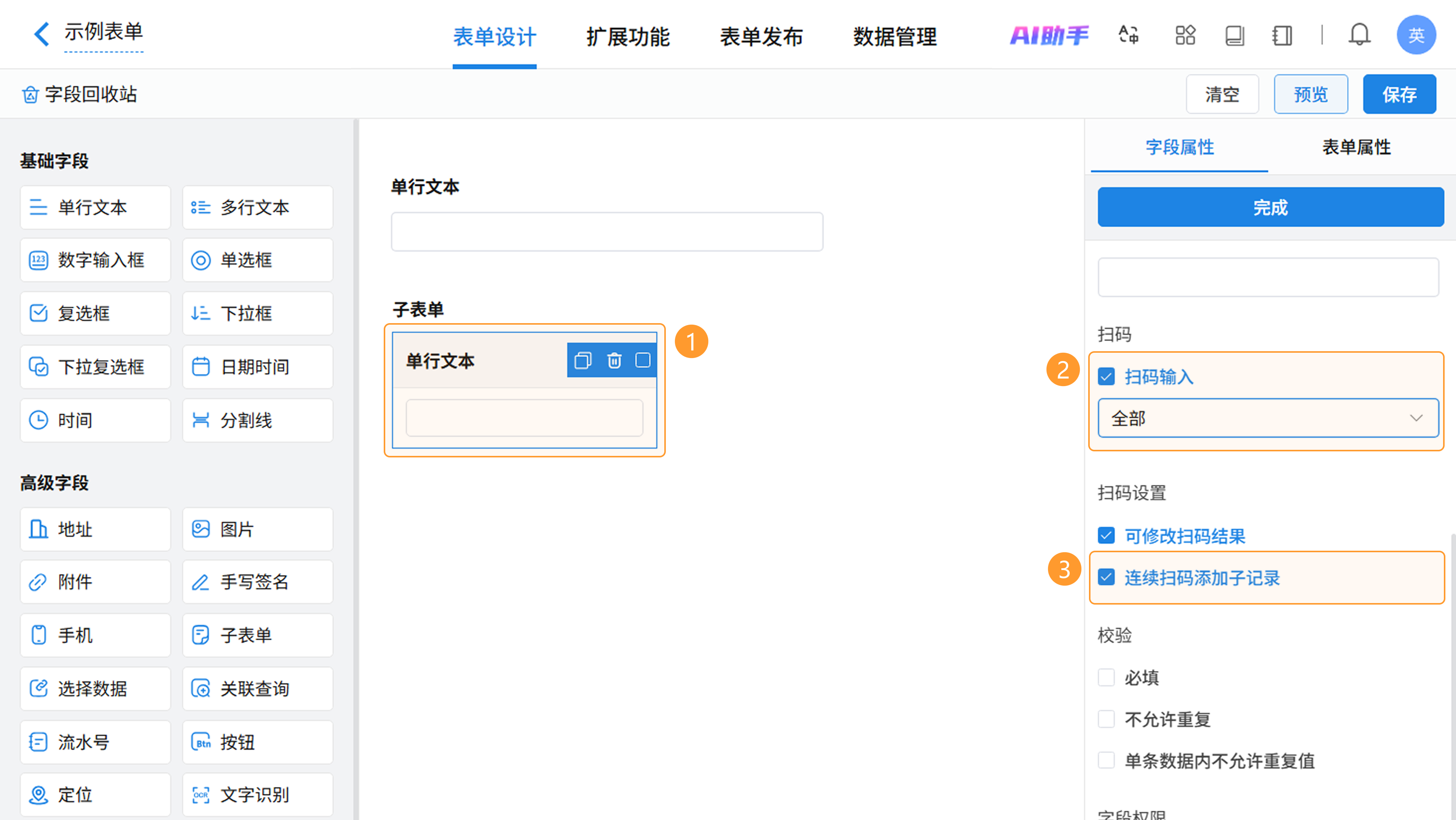Click the main 单行文本 input field

click(x=607, y=232)
